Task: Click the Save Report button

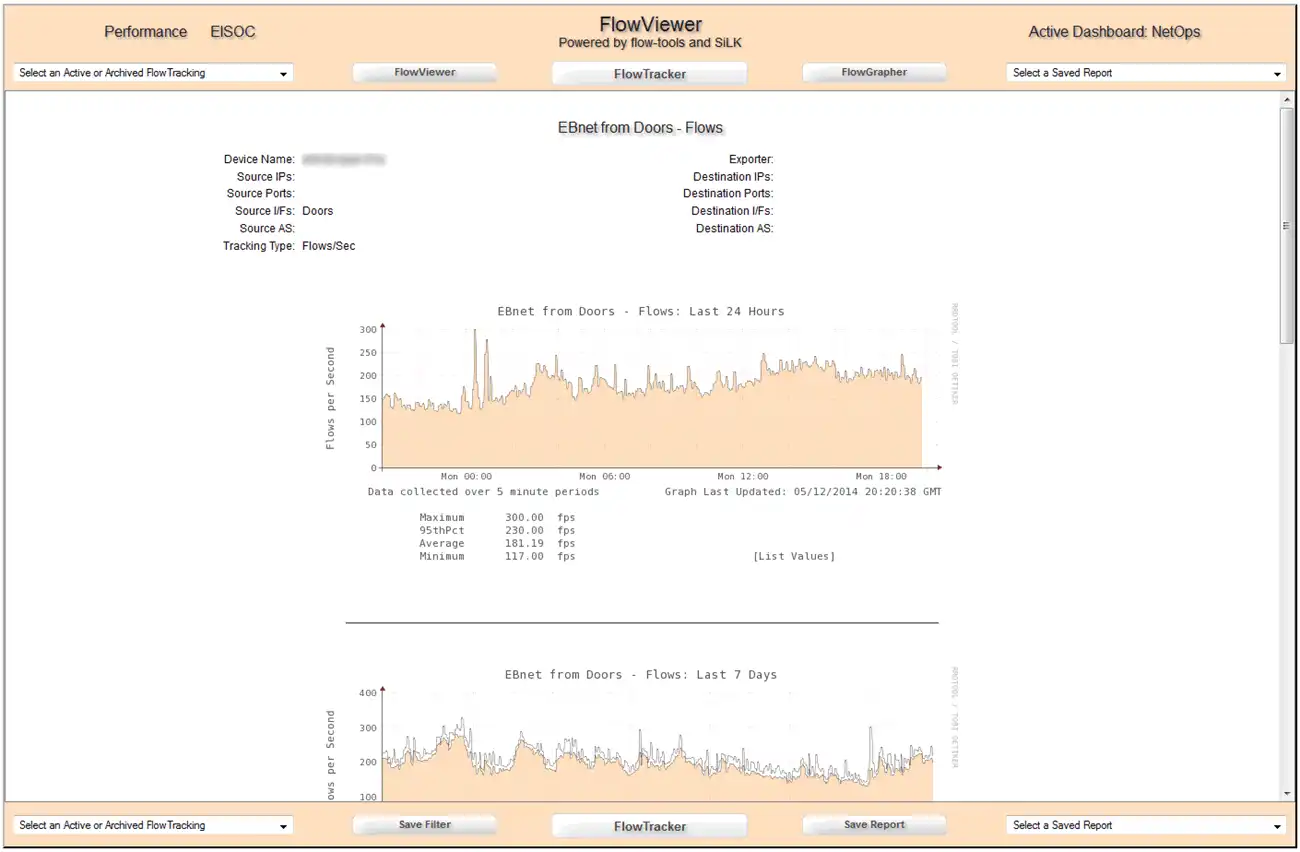Action: pos(874,825)
